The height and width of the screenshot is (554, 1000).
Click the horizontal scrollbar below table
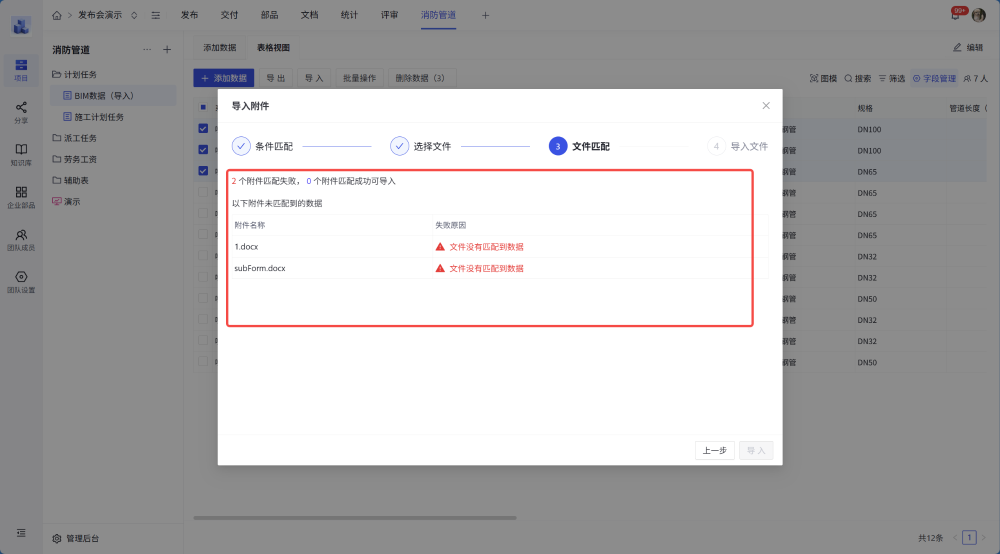click(355, 518)
